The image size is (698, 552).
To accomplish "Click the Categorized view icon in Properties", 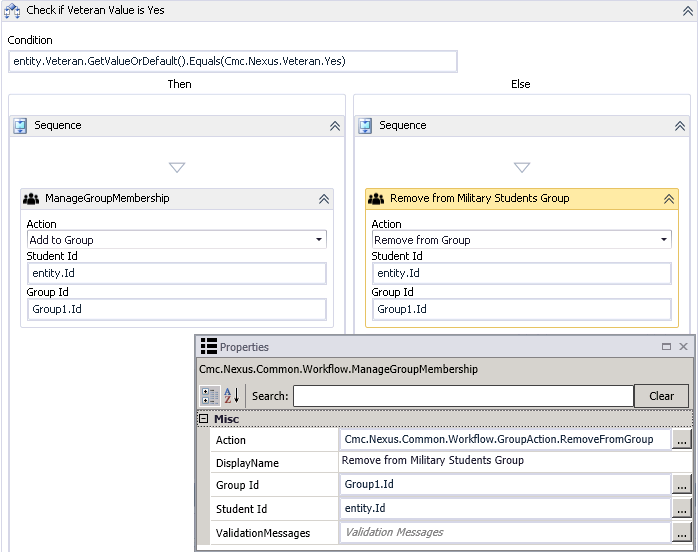I will pyautogui.click(x=211, y=396).
